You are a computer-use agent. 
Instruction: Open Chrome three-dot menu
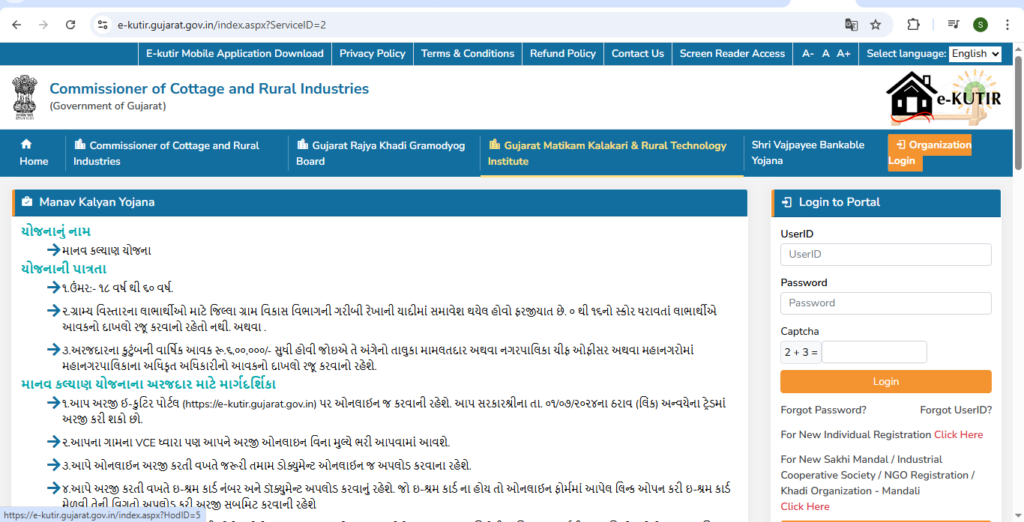[1008, 25]
